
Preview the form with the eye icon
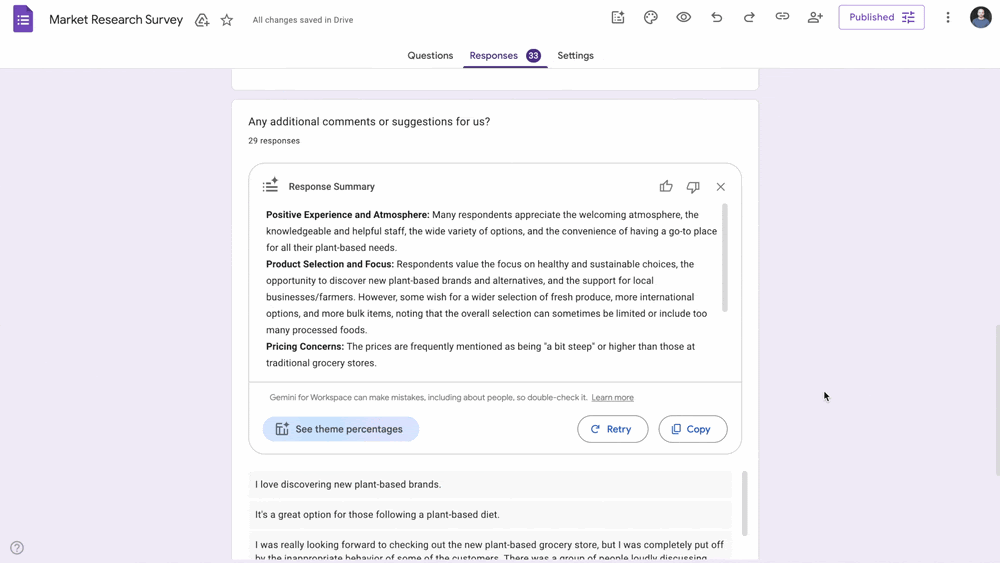coord(684,17)
